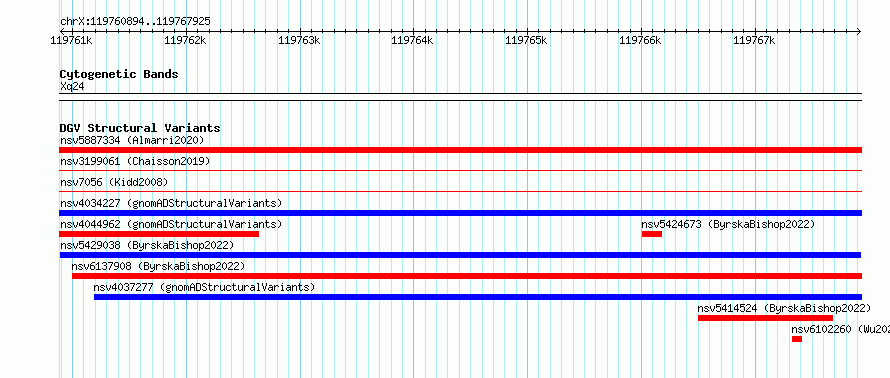Open nsv5429038 (ByrskaBishop2022) label
Screen dimensions: 890x378
147,245
